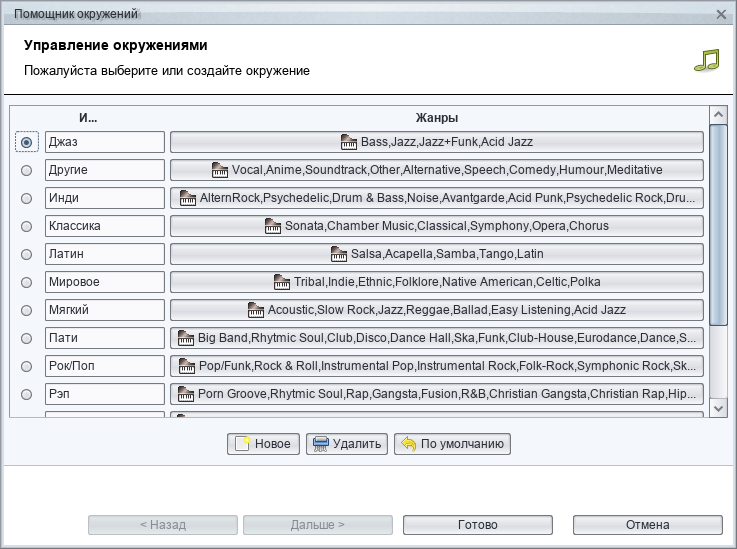Click the scrollbar down arrow

pos(718,408)
